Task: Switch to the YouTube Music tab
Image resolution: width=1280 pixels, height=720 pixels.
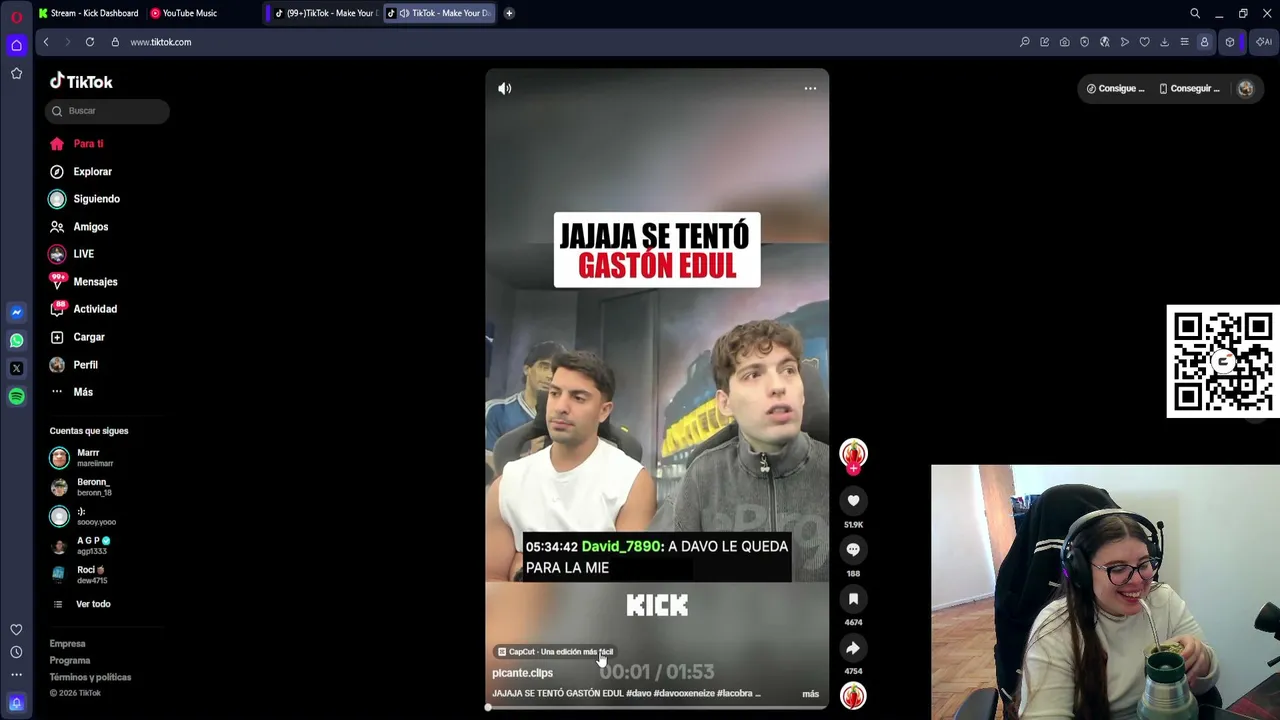Action: (x=184, y=13)
